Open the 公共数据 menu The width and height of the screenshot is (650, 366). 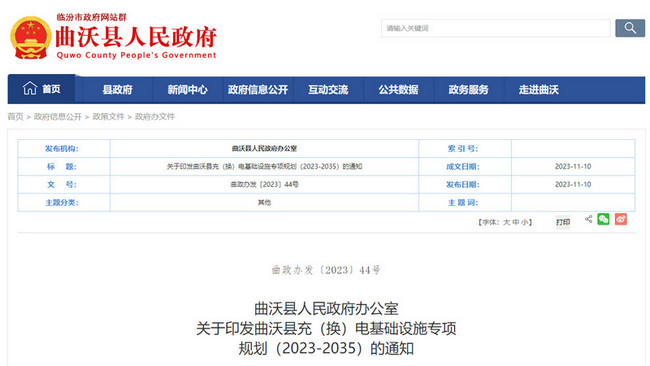click(398, 90)
